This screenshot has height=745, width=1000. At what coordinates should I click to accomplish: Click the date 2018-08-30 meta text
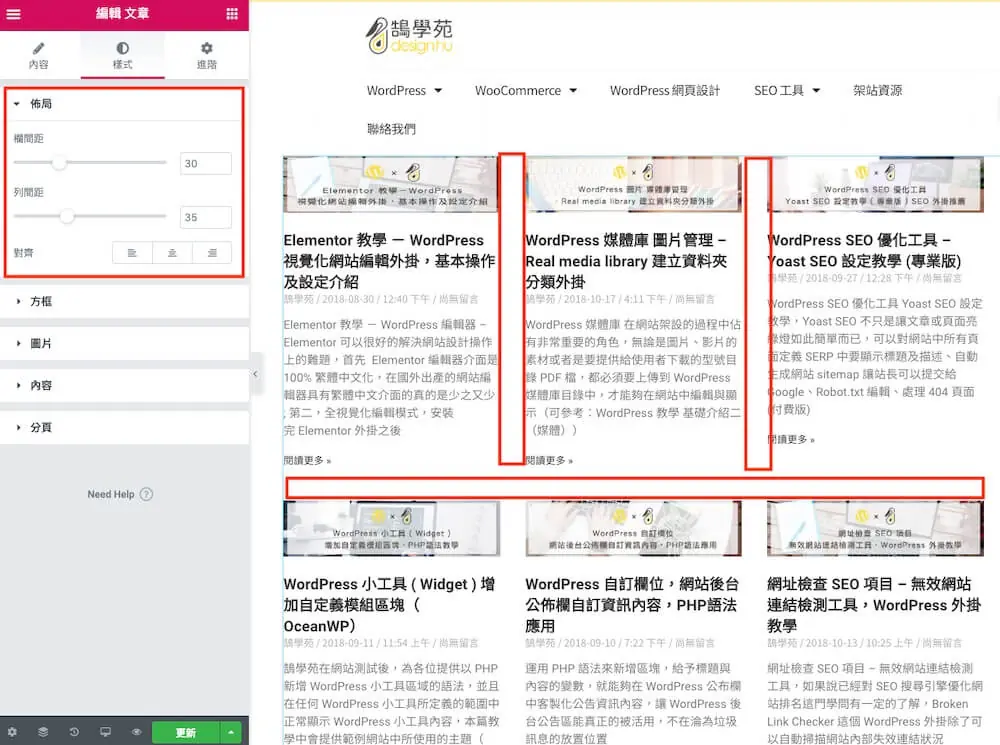click(348, 299)
